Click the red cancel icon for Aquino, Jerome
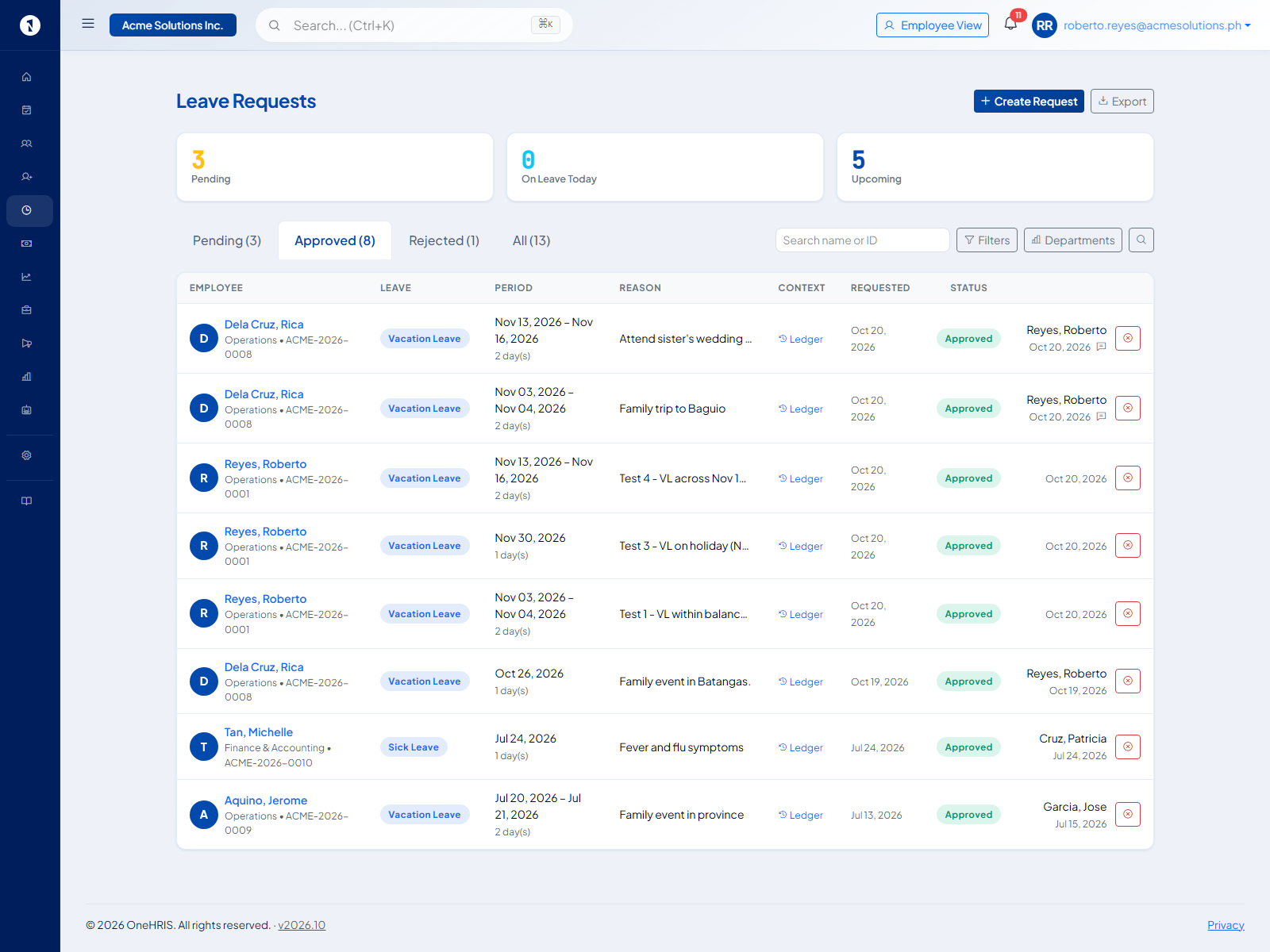Screen dimensions: 1270x952 point(1128,814)
